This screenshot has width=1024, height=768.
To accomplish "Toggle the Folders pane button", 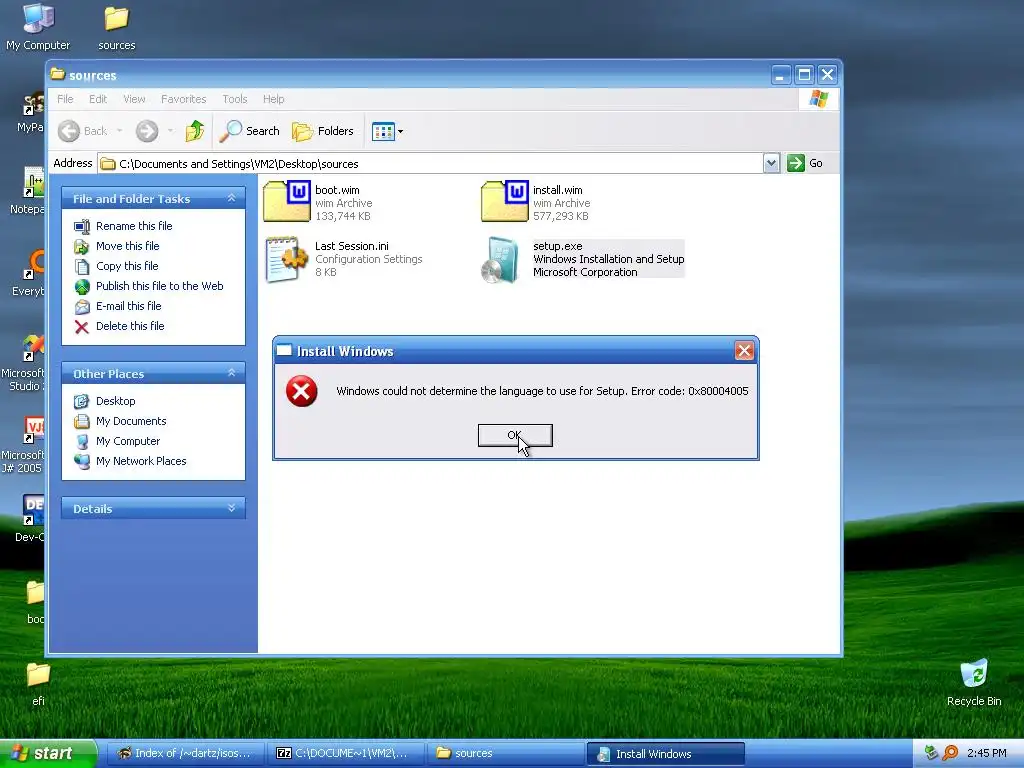I will (x=323, y=131).
